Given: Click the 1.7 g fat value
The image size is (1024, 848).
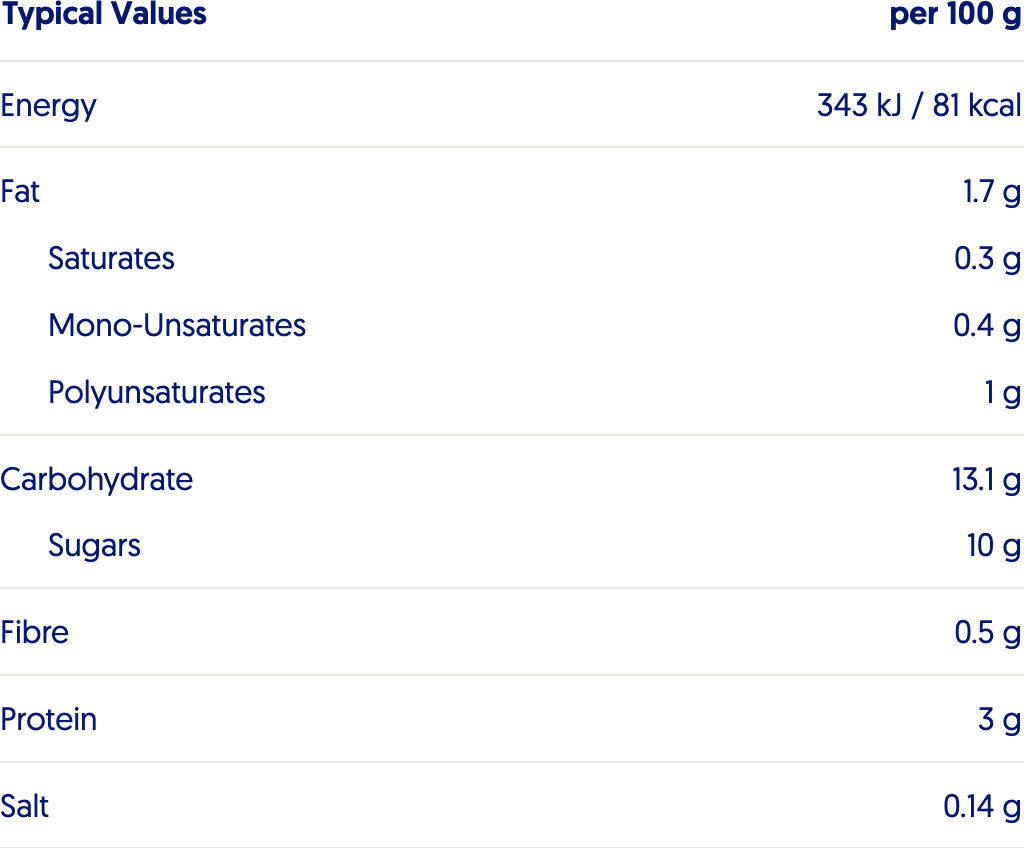Looking at the screenshot, I should 992,193.
